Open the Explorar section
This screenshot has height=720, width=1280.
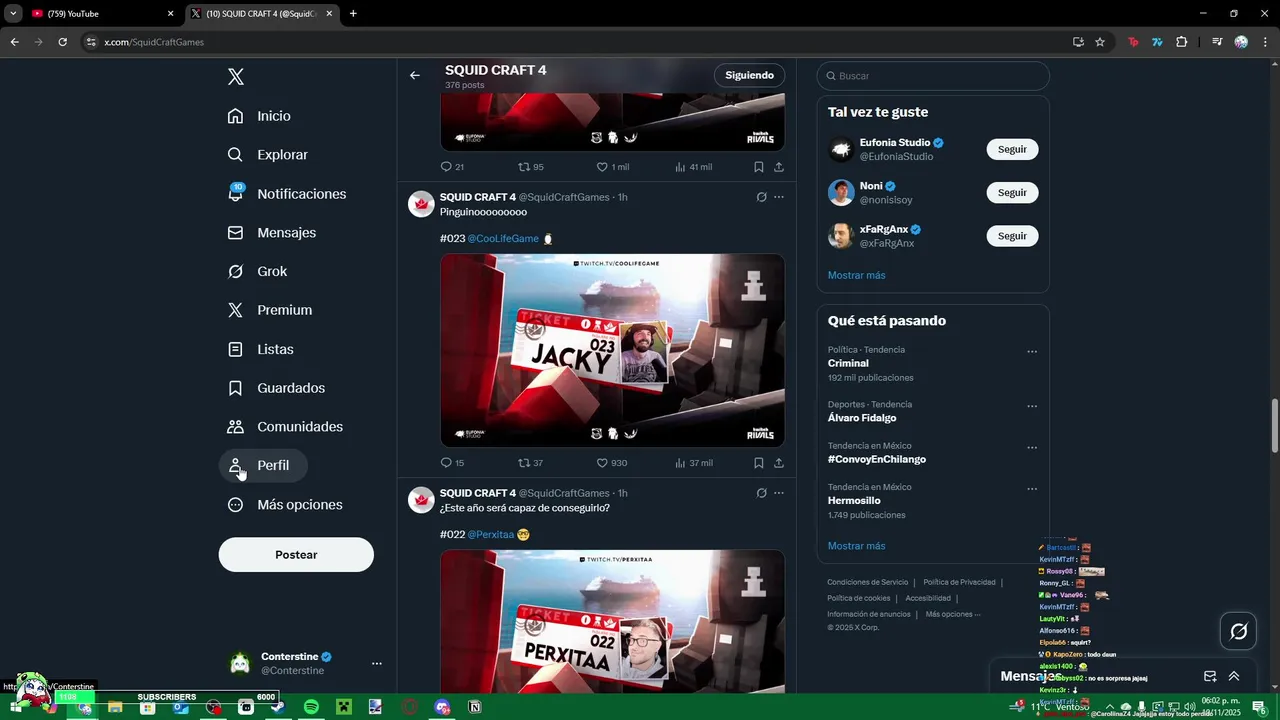click(x=268, y=155)
